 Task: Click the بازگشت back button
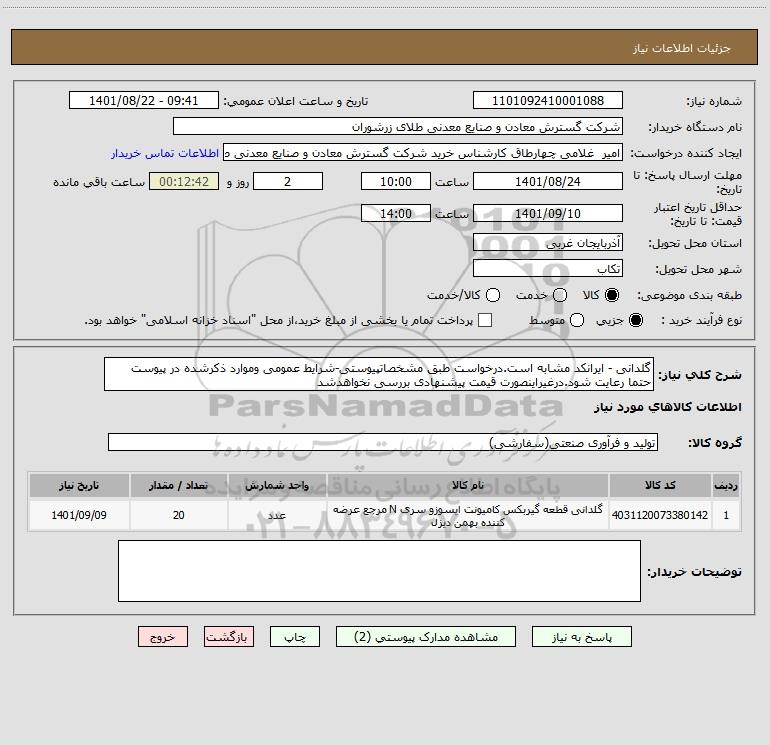point(229,636)
